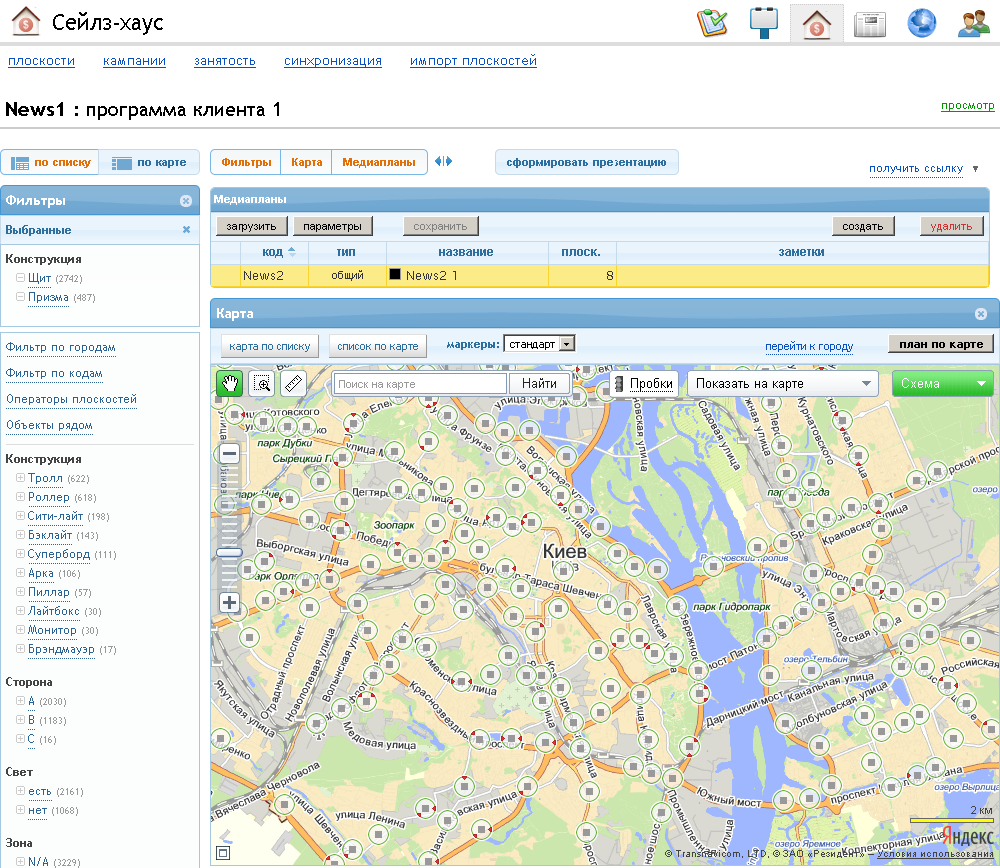
Task: Open the маркеры стандарт dropdown
Action: coord(539,344)
